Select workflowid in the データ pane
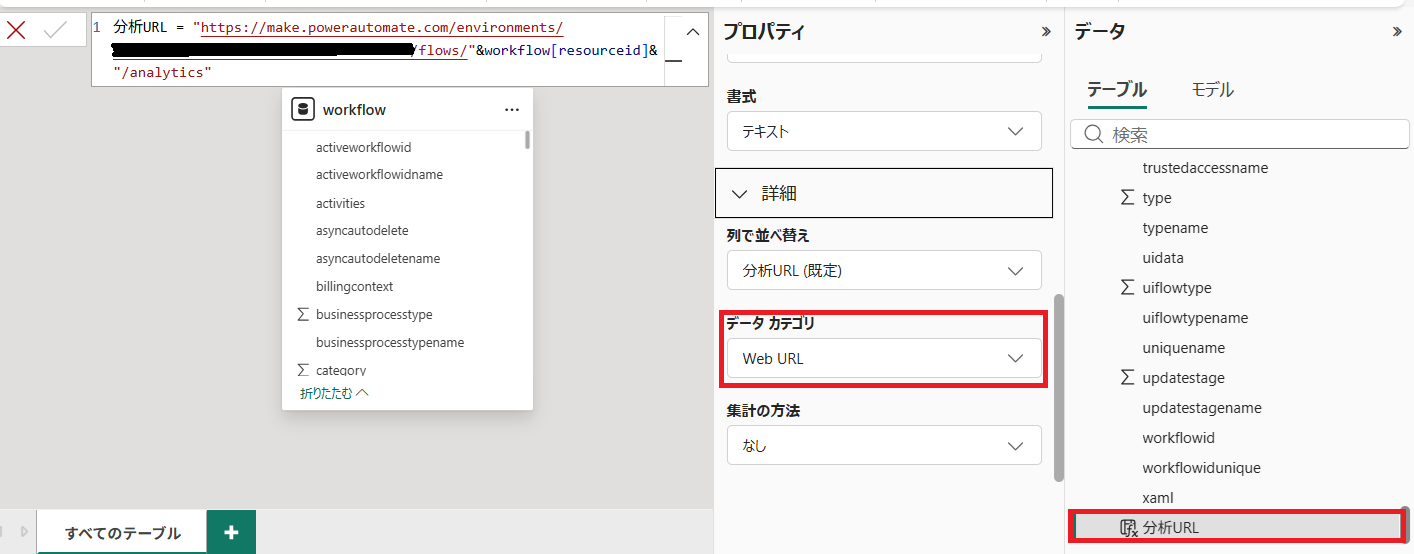 click(x=1178, y=438)
